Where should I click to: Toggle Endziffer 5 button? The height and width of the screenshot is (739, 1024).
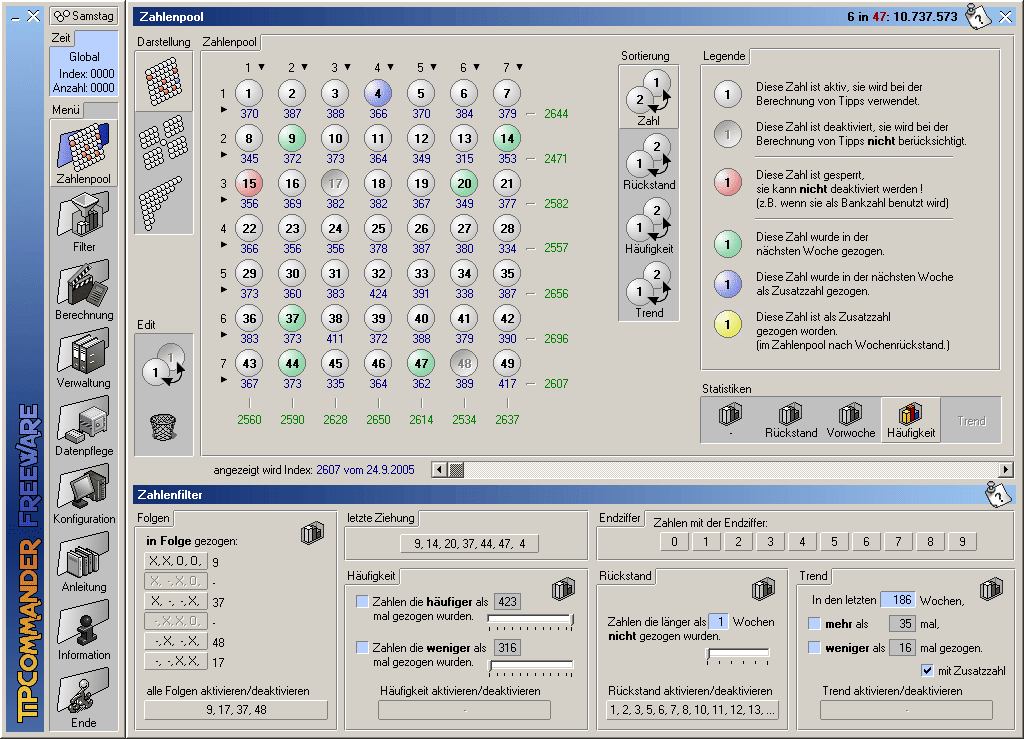[834, 541]
